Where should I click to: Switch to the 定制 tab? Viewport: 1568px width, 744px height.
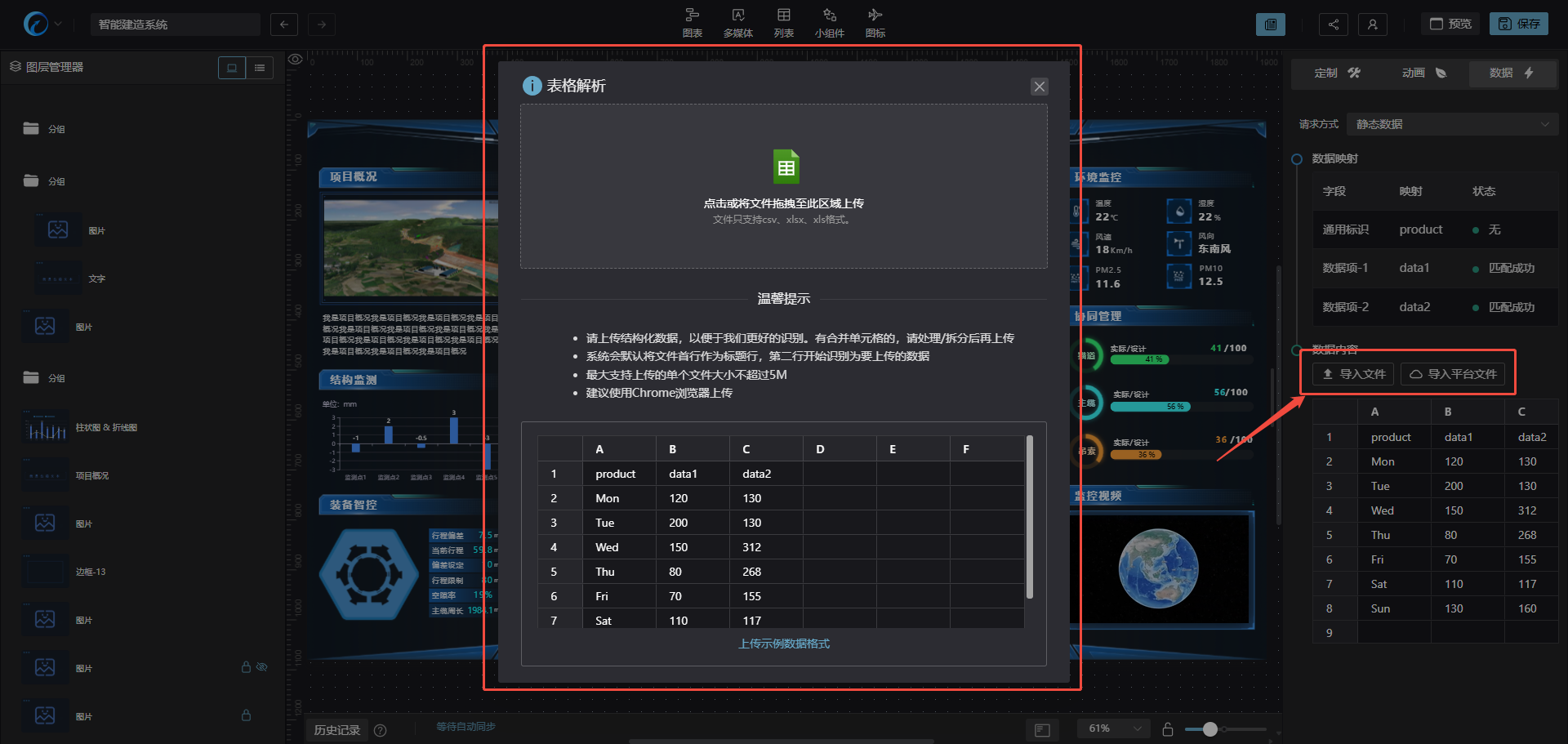tap(1336, 74)
